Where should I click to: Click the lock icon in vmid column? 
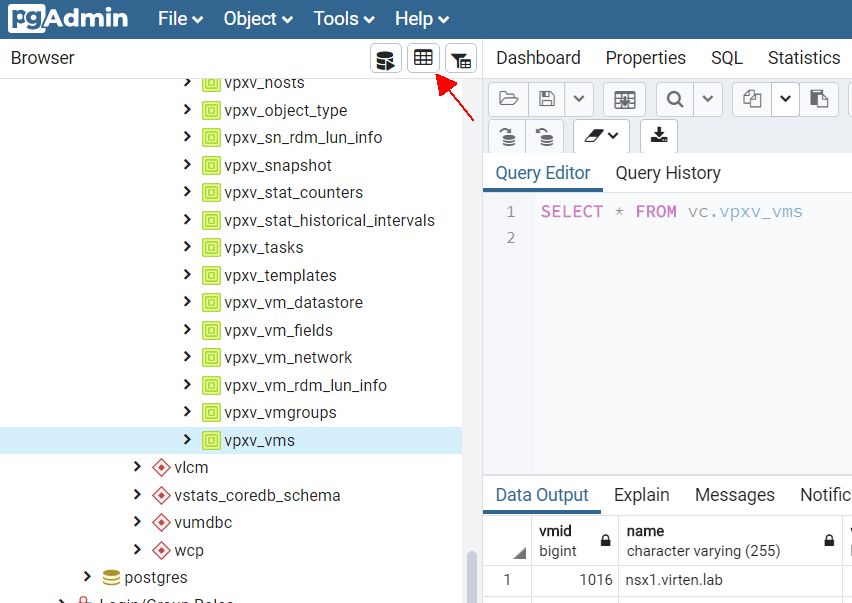point(605,540)
